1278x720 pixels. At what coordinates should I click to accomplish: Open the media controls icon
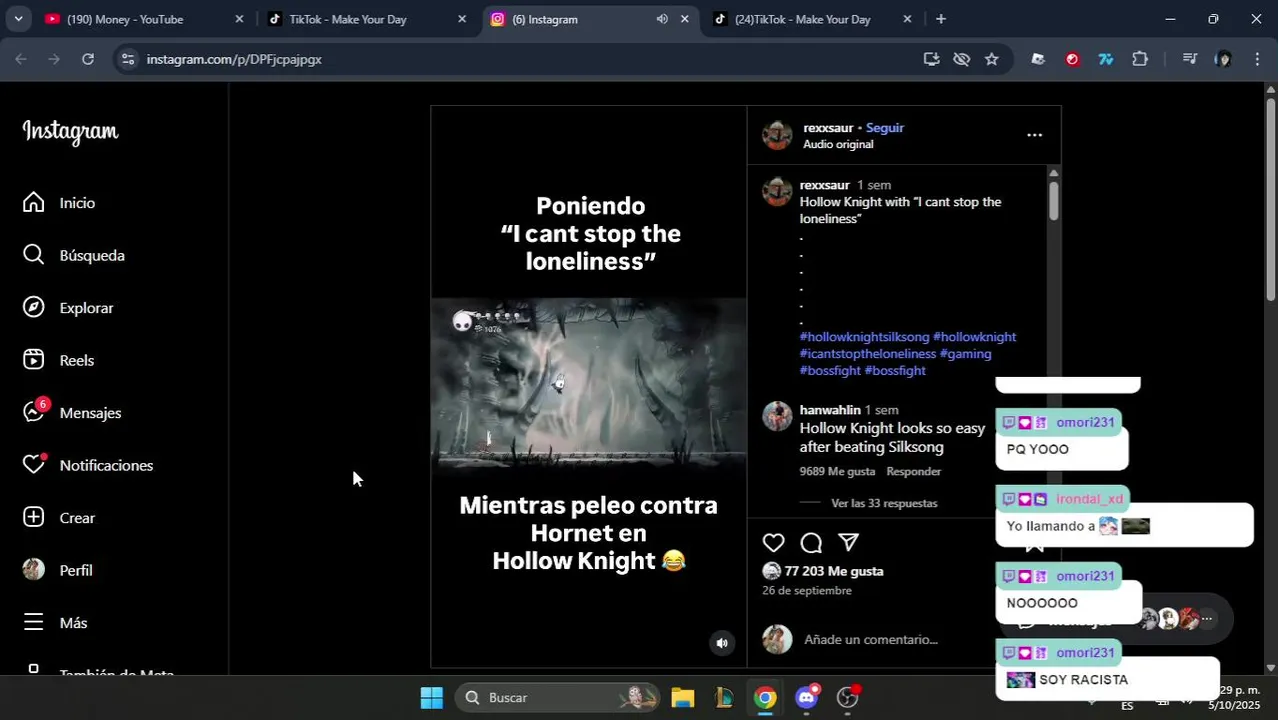tap(1189, 59)
